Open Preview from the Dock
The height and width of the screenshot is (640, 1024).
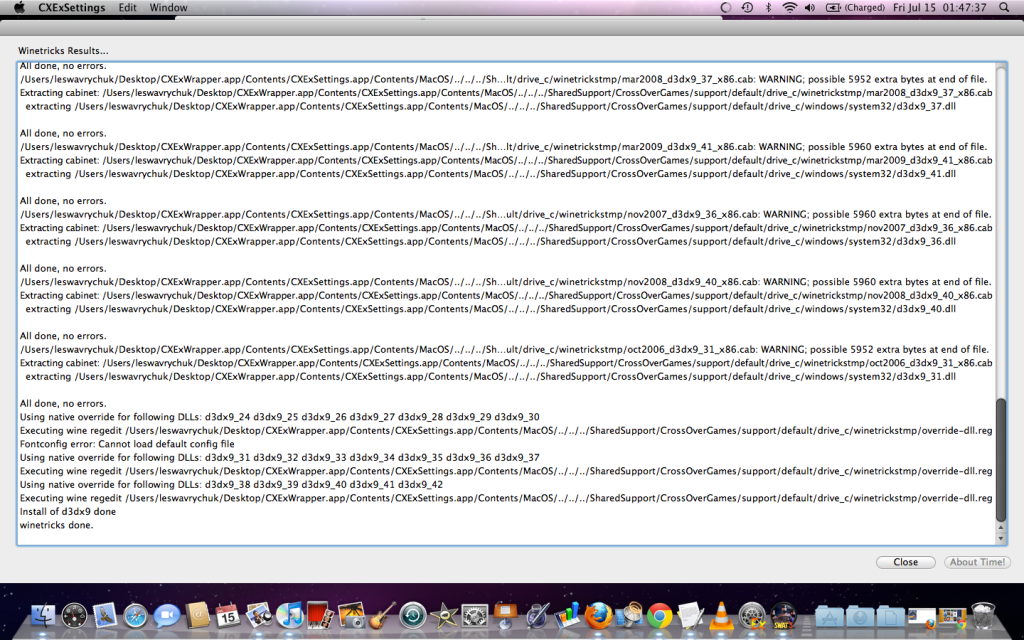point(259,616)
